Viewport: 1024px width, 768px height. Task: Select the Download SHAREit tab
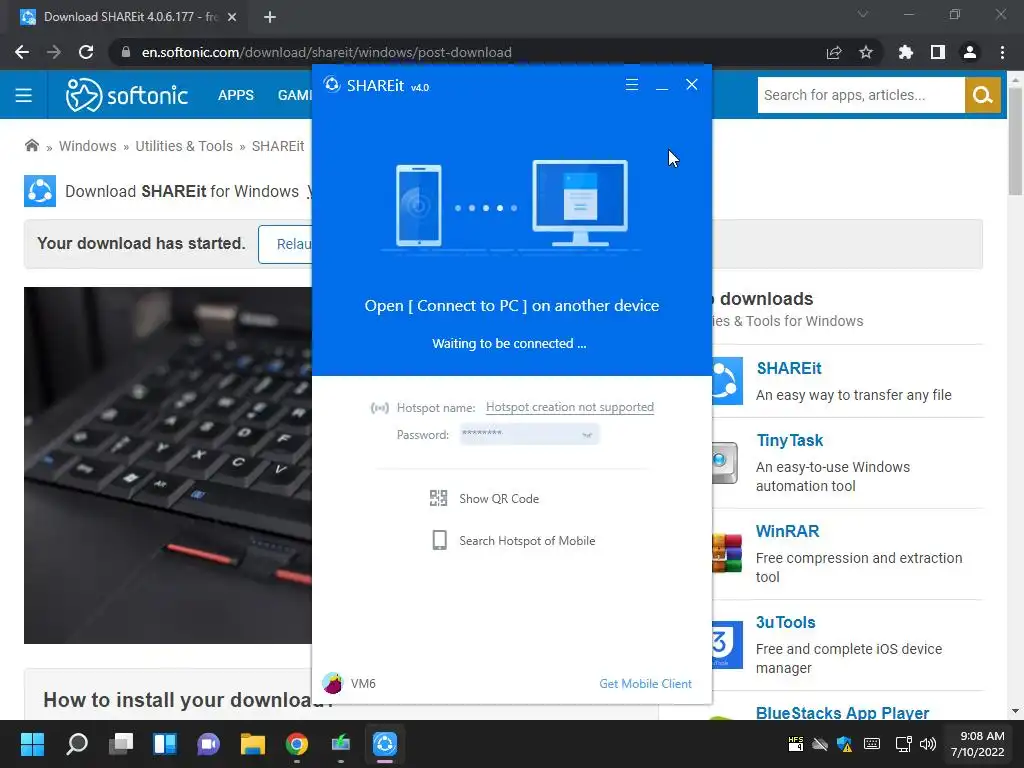[129, 17]
